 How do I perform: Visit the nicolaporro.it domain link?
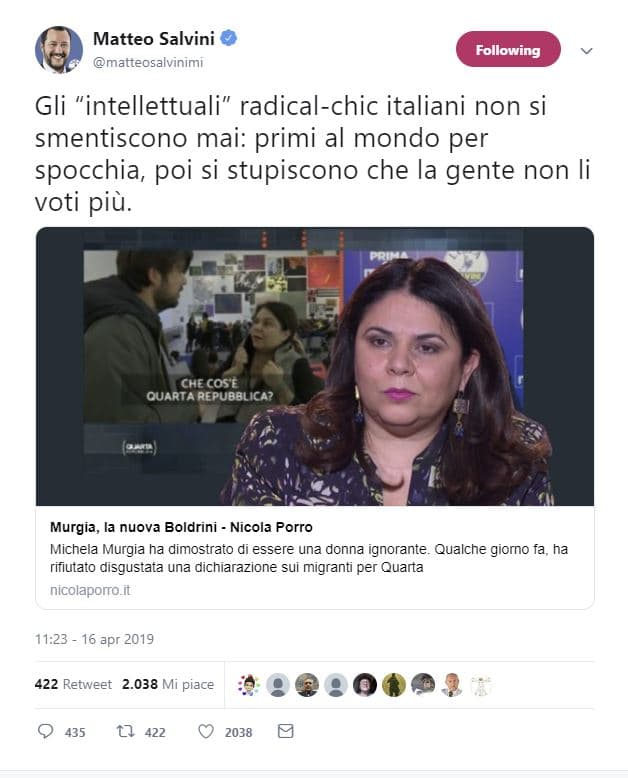[x=90, y=590]
